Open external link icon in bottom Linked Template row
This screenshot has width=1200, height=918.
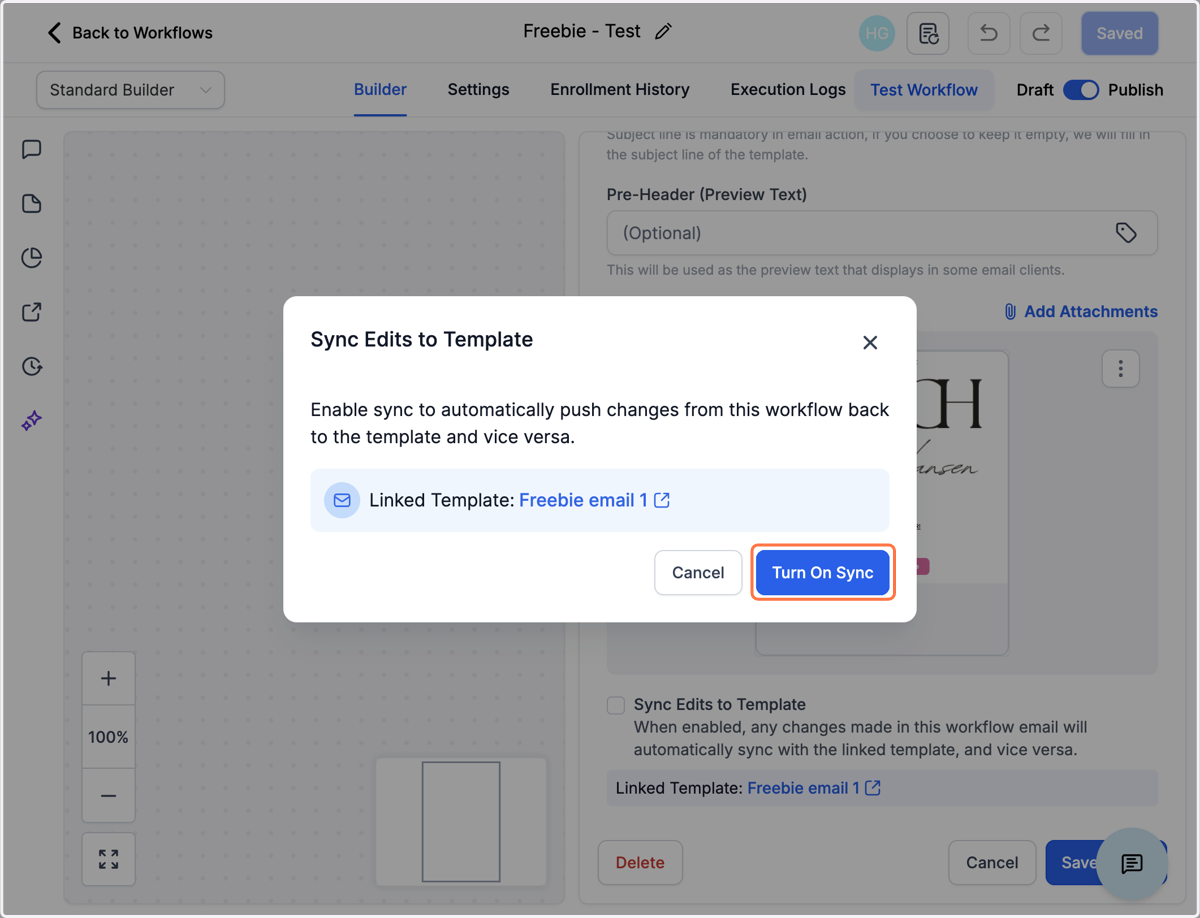(x=873, y=788)
